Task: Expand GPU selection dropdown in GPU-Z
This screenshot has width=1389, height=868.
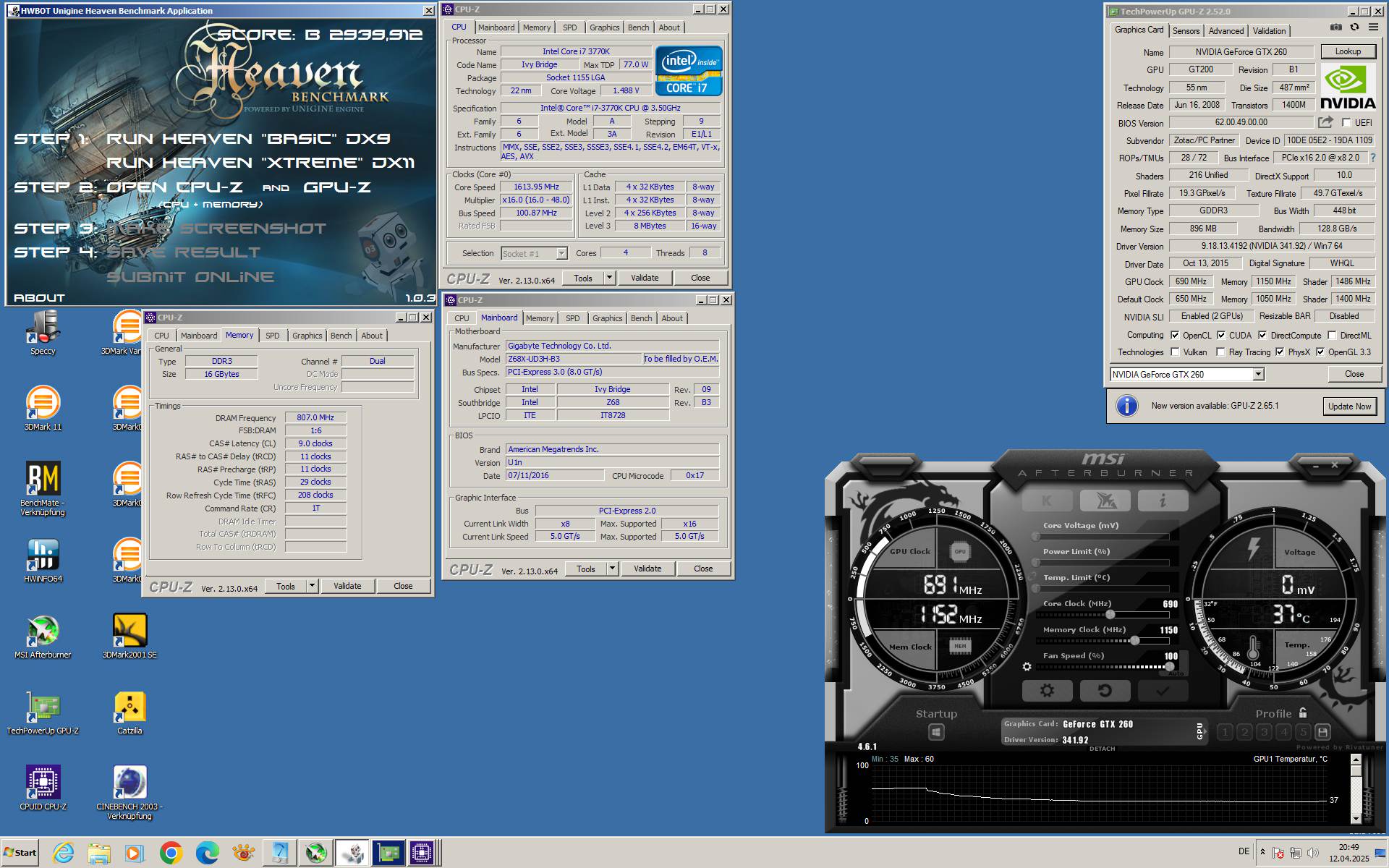Action: [1258, 374]
